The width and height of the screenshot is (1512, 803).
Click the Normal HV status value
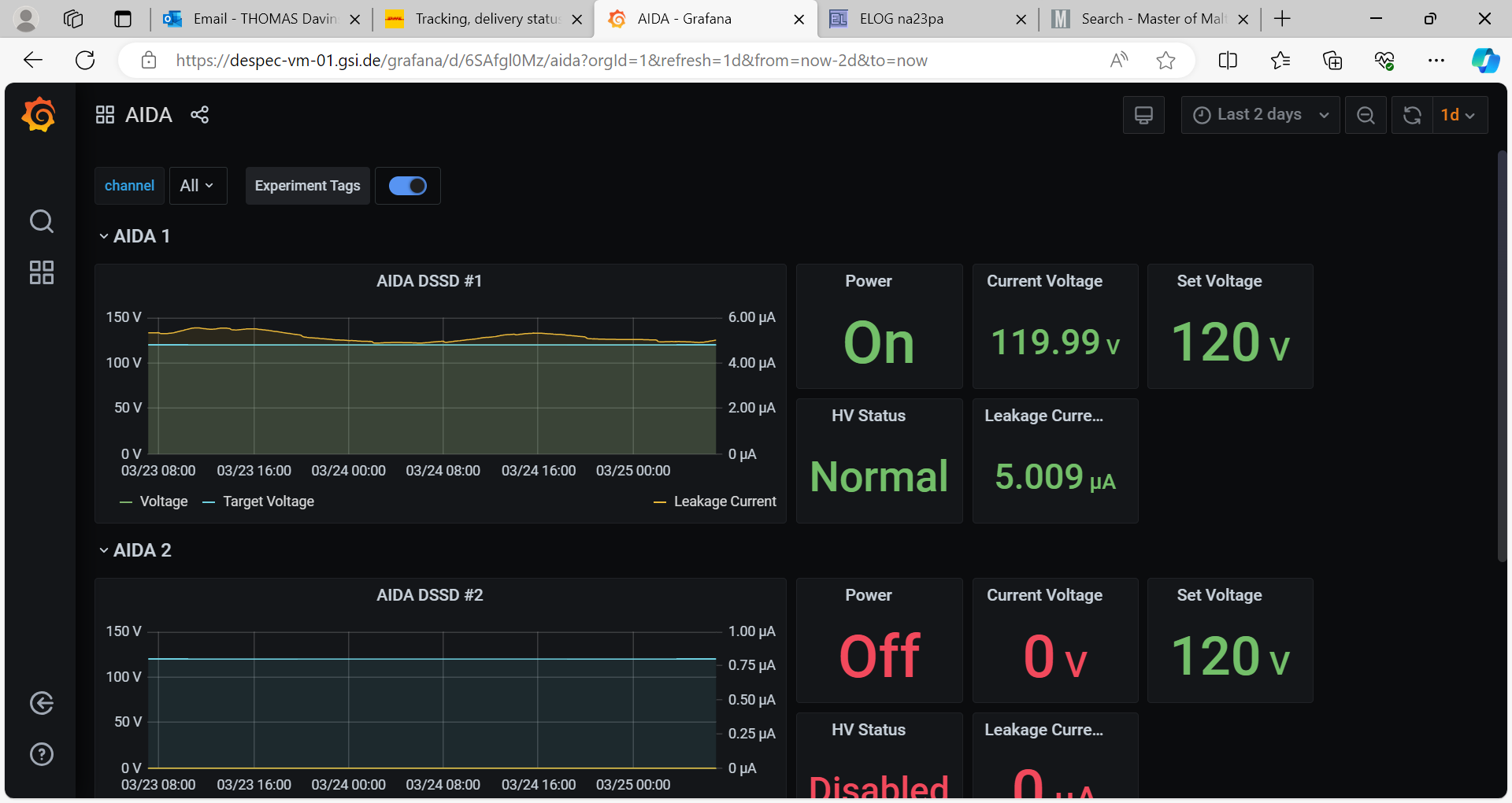(879, 477)
